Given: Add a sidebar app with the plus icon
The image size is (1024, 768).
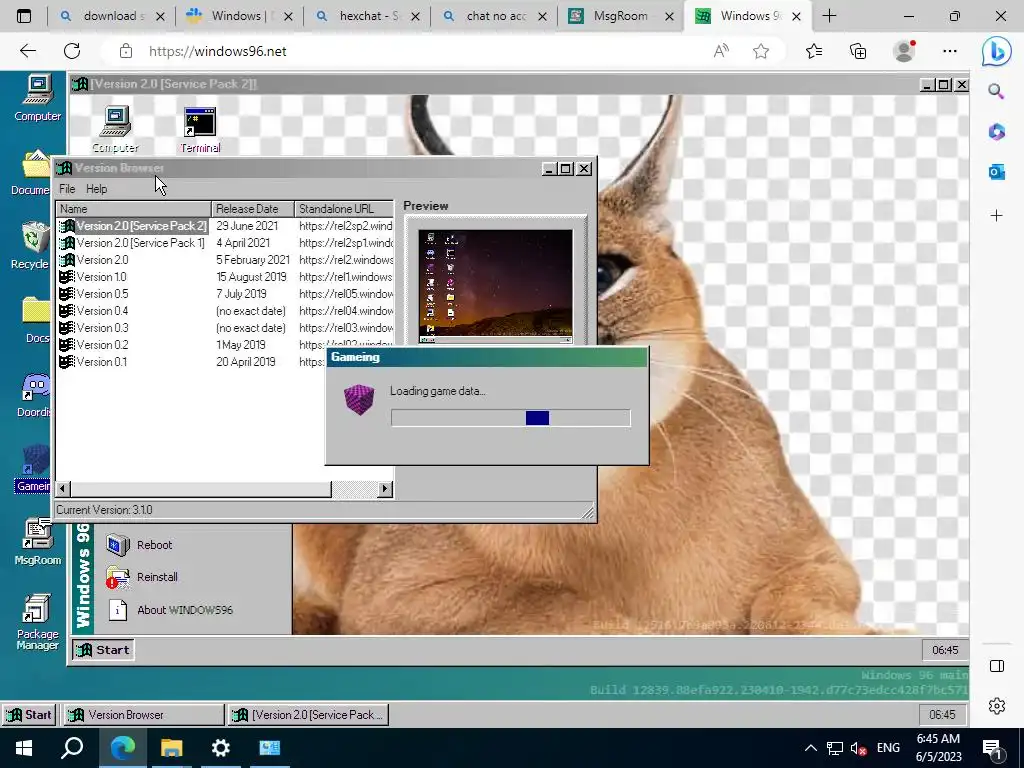Looking at the screenshot, I should point(996,216).
